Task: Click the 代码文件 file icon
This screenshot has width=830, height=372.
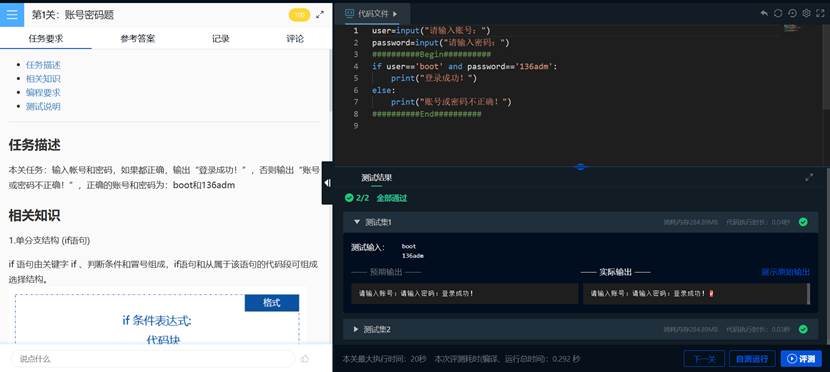Action: 349,13
